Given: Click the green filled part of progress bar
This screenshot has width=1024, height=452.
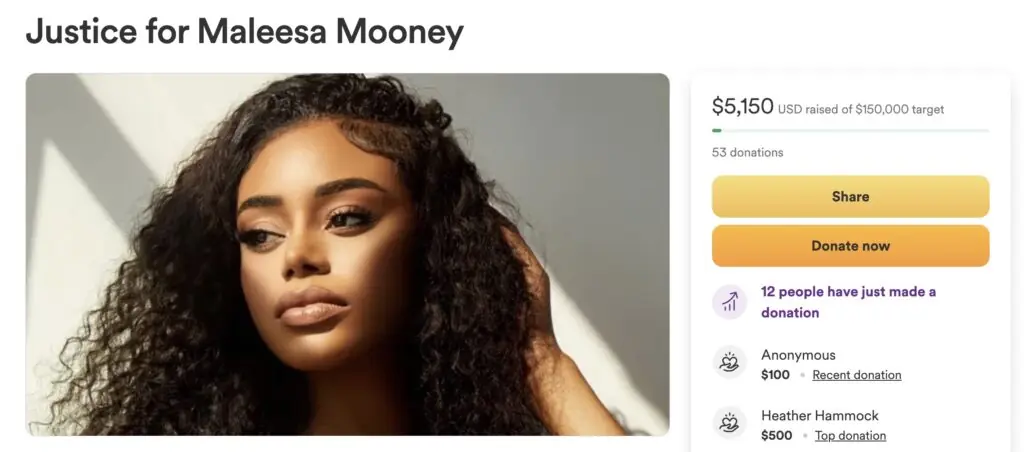Looking at the screenshot, I should [716, 130].
